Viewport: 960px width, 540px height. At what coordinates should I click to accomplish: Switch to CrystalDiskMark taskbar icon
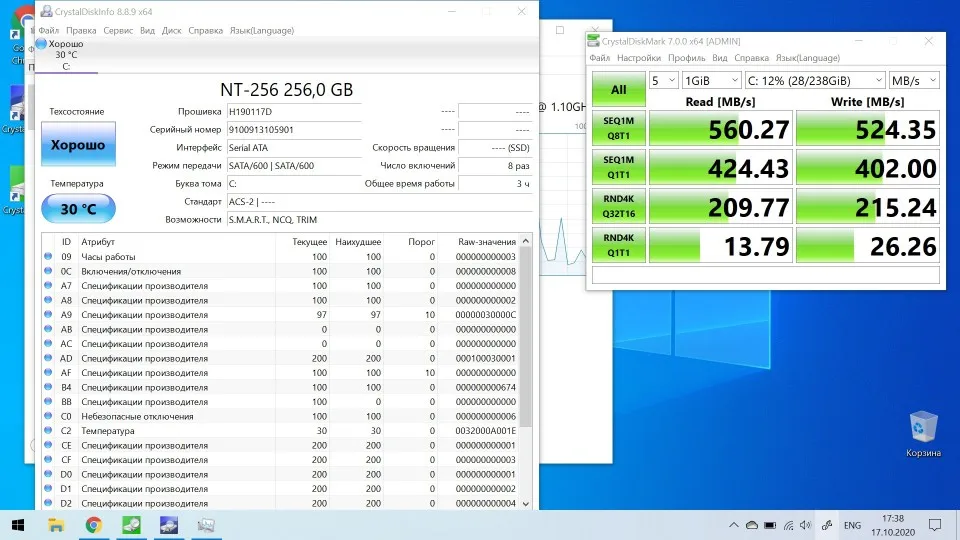pyautogui.click(x=131, y=525)
